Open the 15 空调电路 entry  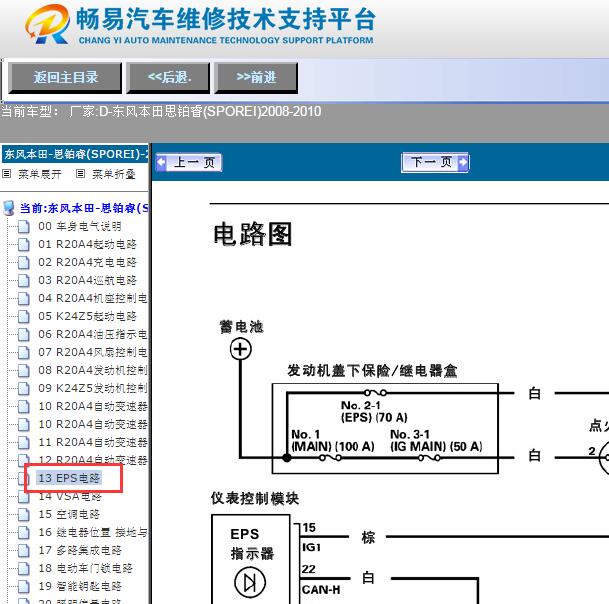click(x=69, y=514)
